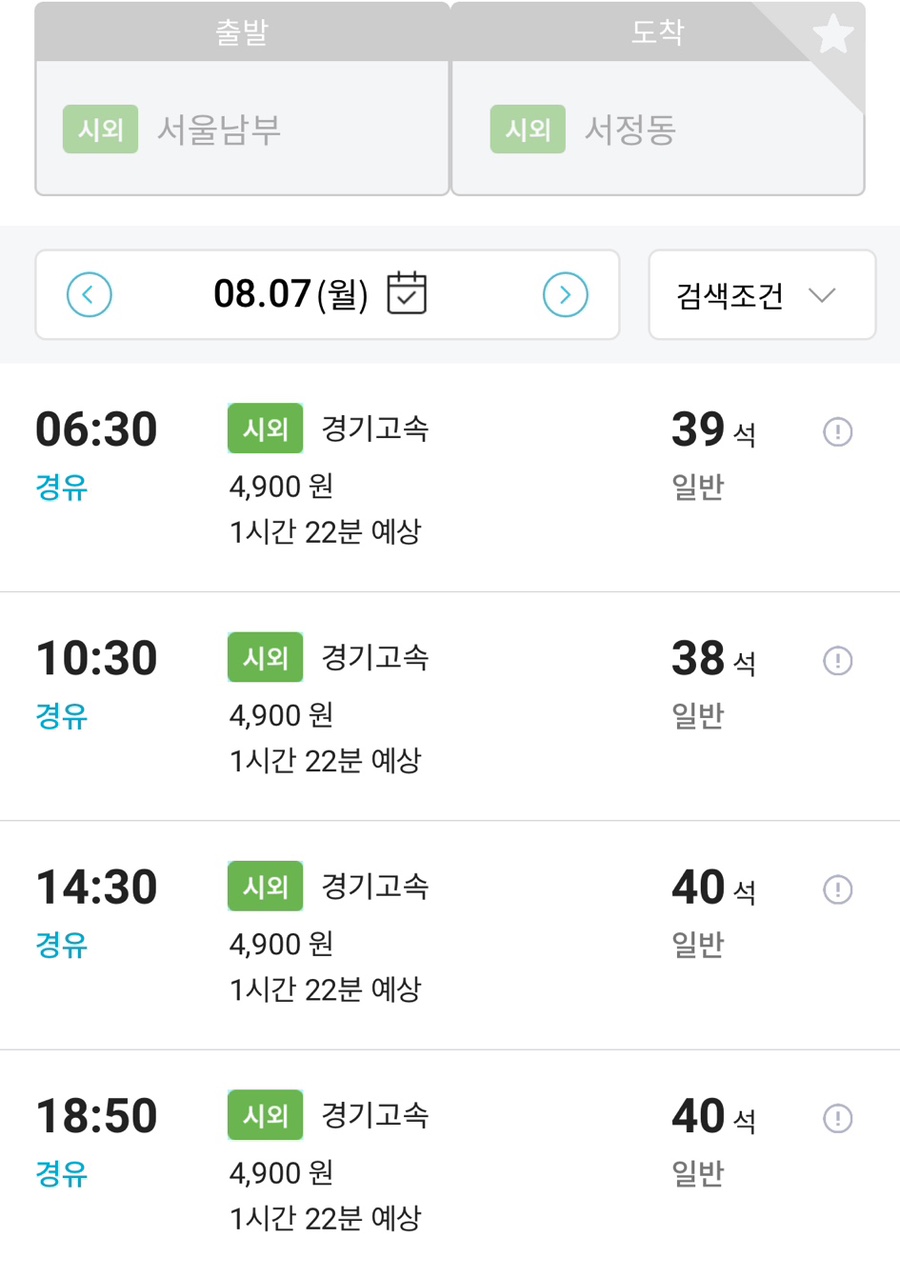Click the 출발 tab header
900x1277 pixels.
click(x=242, y=32)
